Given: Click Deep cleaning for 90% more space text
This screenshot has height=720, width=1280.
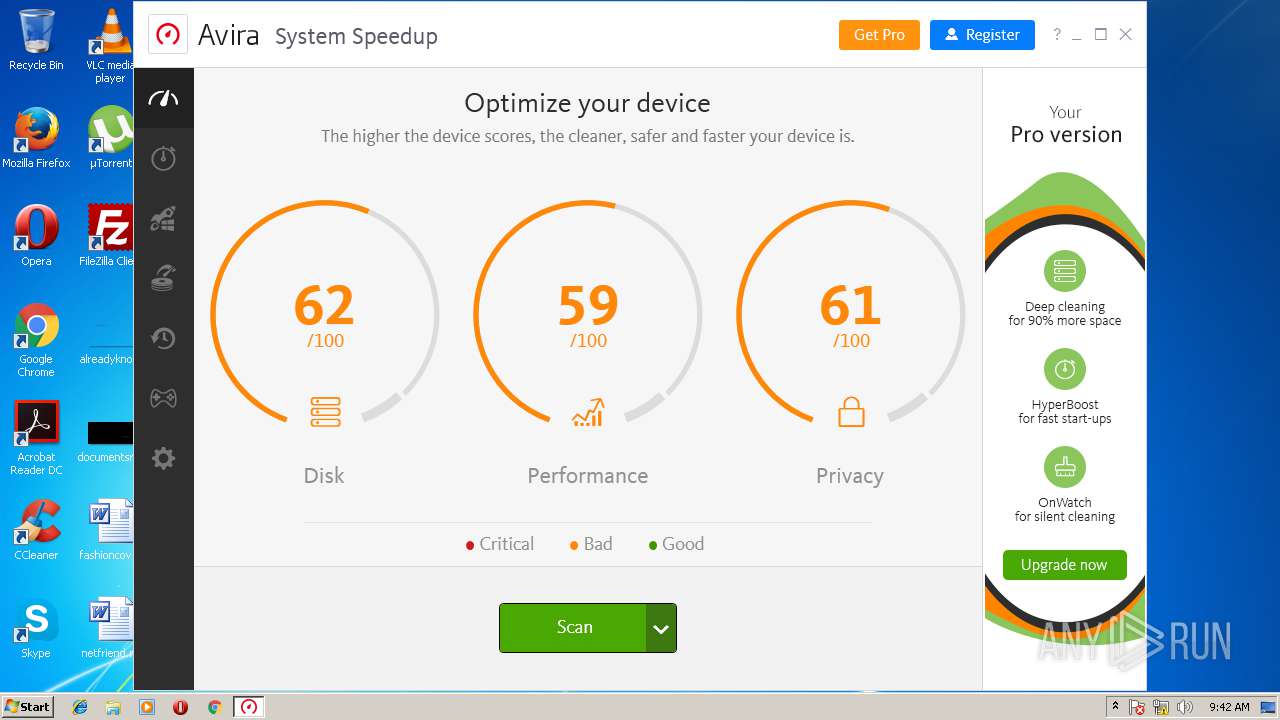Looking at the screenshot, I should coord(1065,314).
